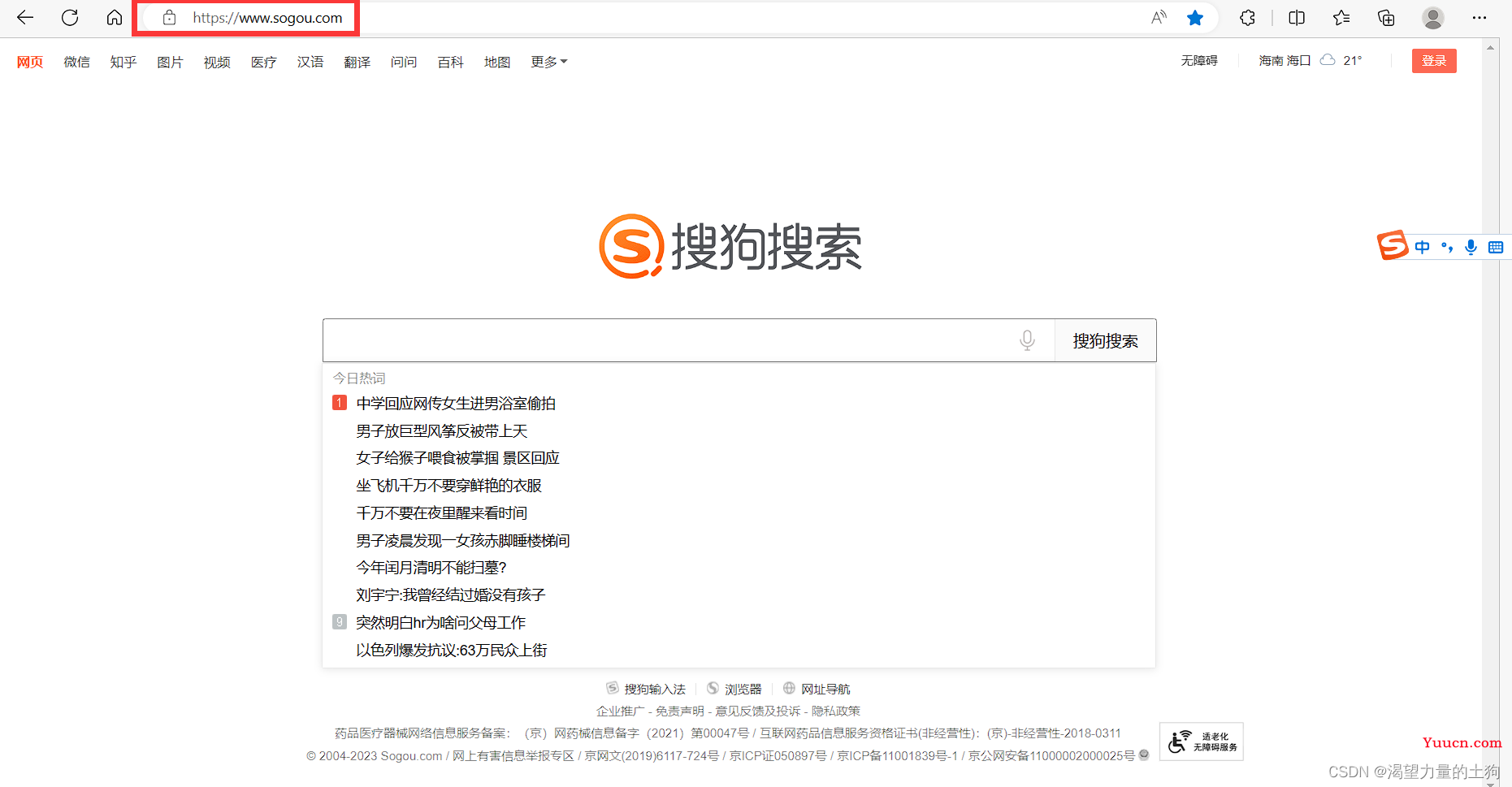Open the collections icon
The height and width of the screenshot is (787, 1512).
[x=1386, y=18]
